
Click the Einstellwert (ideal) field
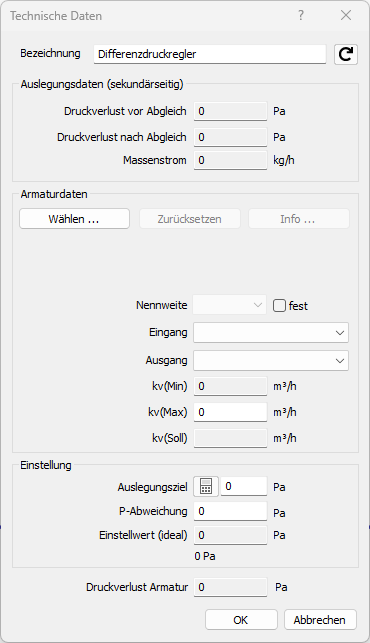230,536
